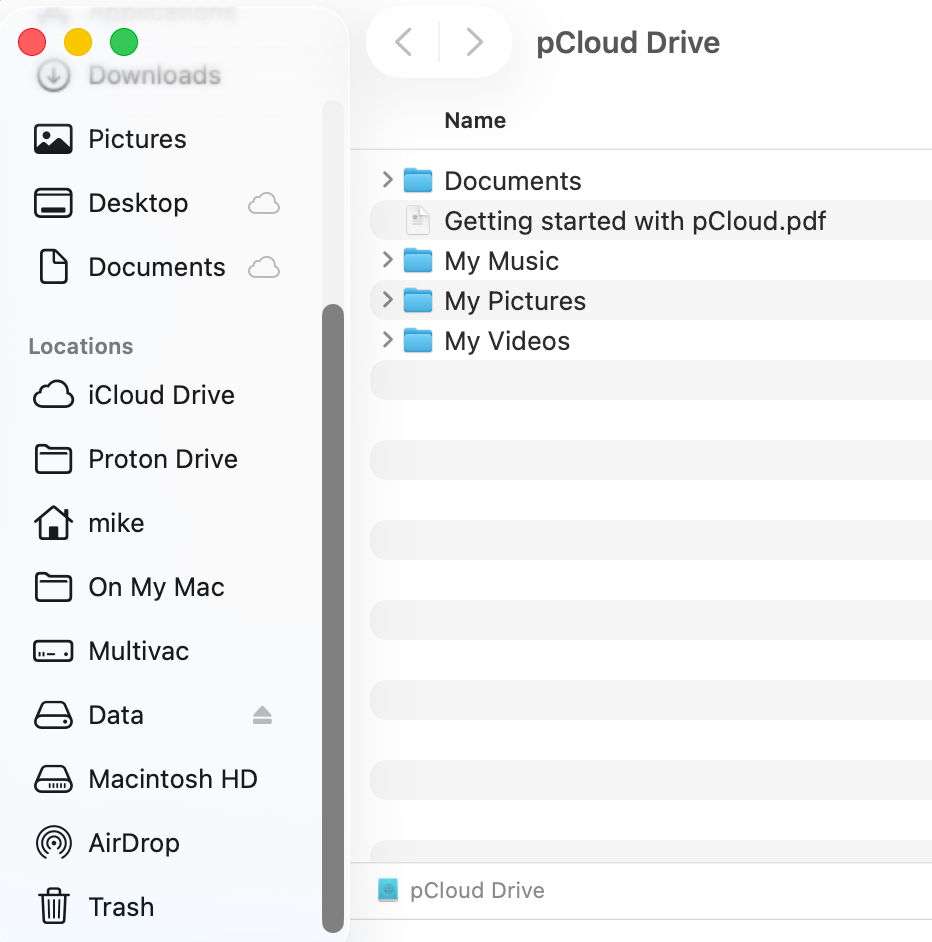Expand the My Music folder chevron
The width and height of the screenshot is (932, 942).
point(388,260)
